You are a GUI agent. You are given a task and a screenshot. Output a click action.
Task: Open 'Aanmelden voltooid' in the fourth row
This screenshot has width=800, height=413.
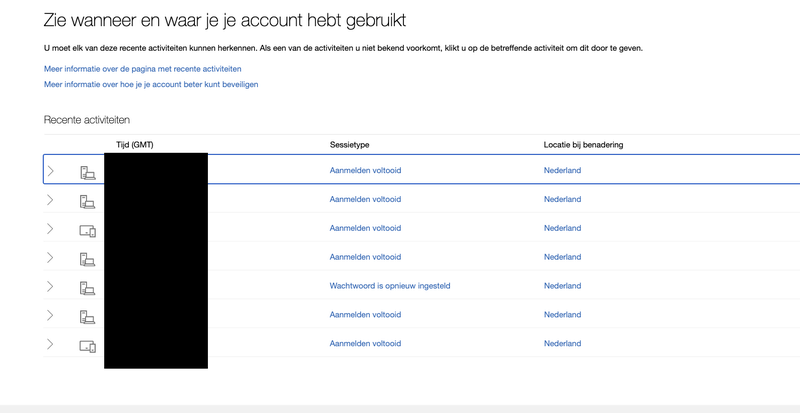(x=365, y=257)
